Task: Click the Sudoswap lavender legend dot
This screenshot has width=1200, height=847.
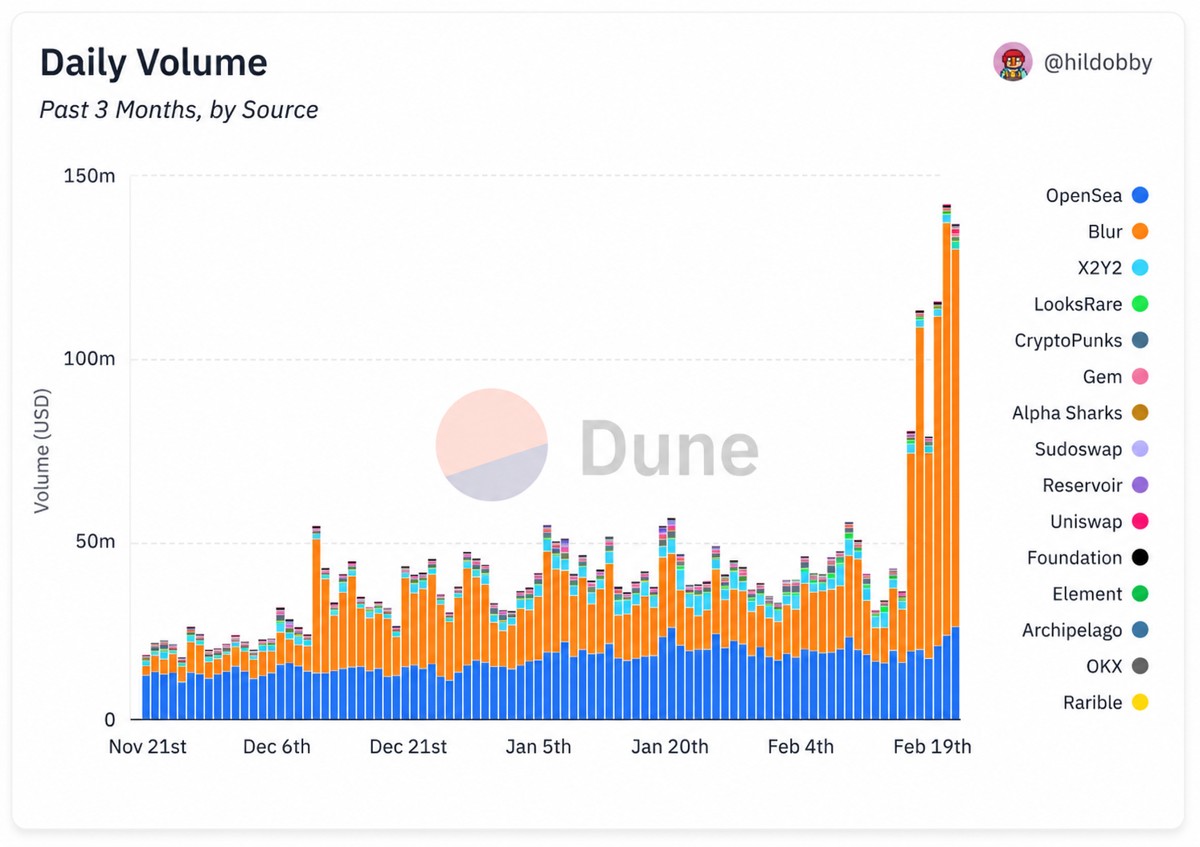Action: click(1140, 449)
